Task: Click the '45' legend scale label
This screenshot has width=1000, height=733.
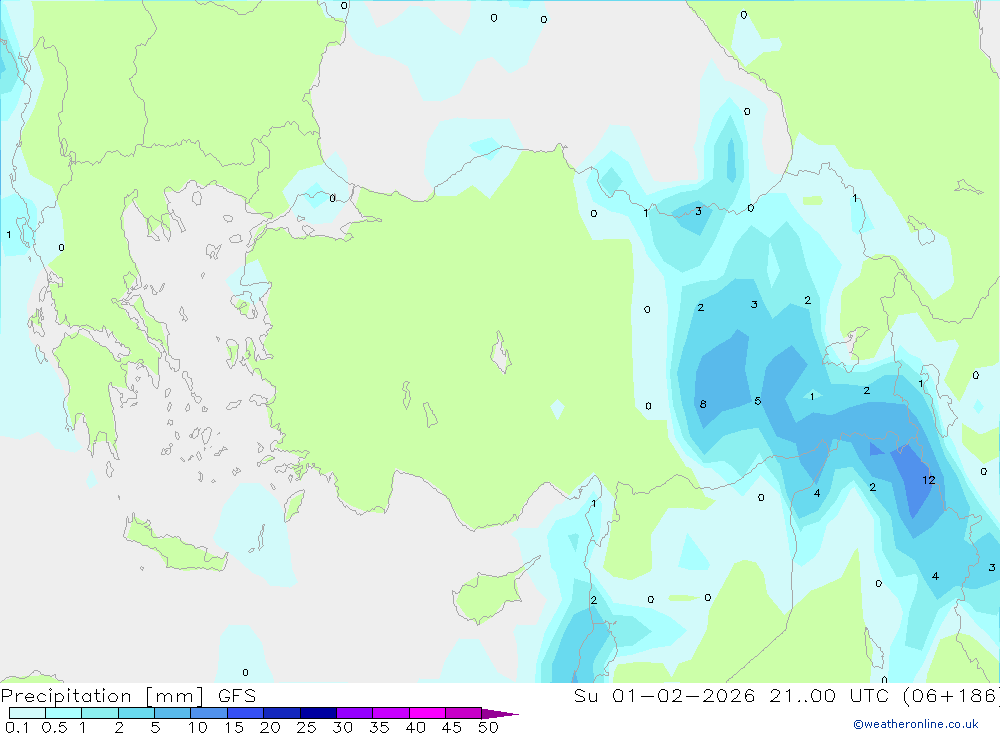Action: (452, 727)
